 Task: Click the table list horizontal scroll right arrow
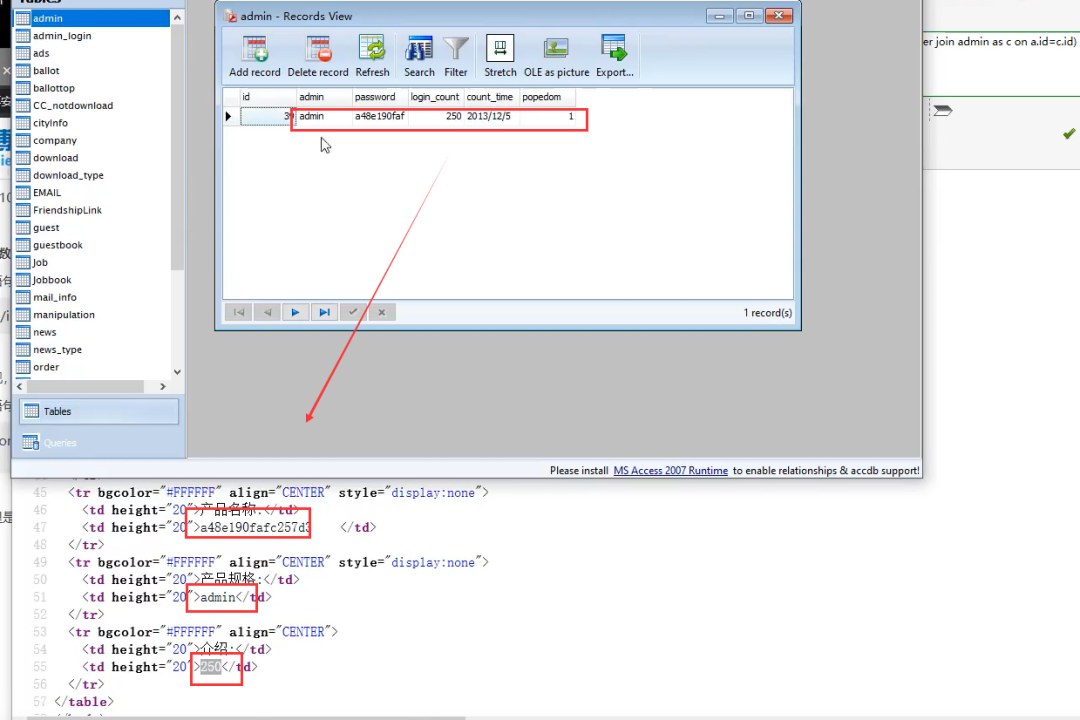tap(163, 387)
